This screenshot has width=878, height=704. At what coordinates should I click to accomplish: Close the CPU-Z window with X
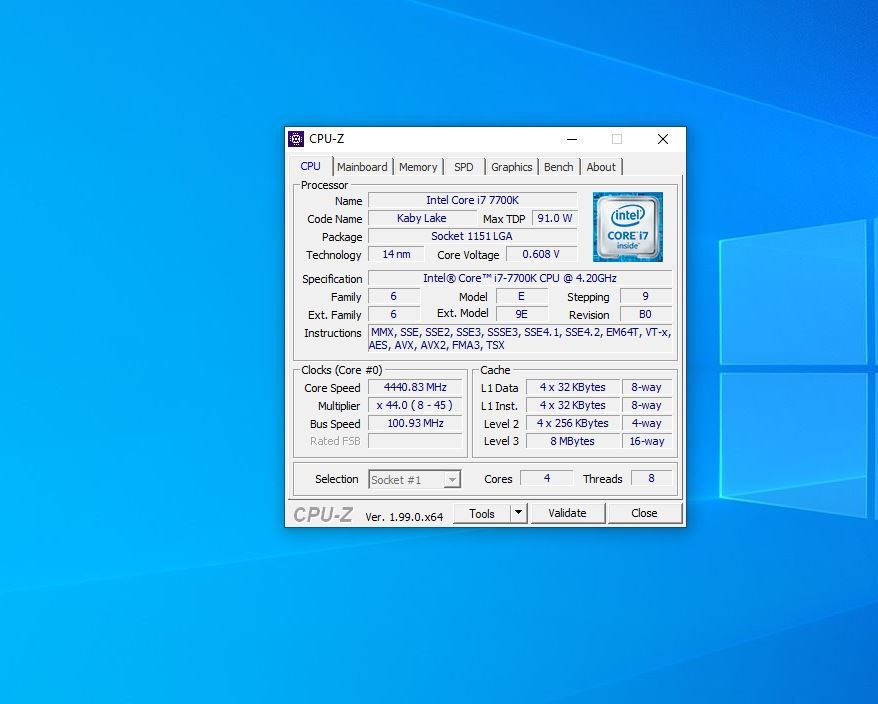click(x=662, y=139)
